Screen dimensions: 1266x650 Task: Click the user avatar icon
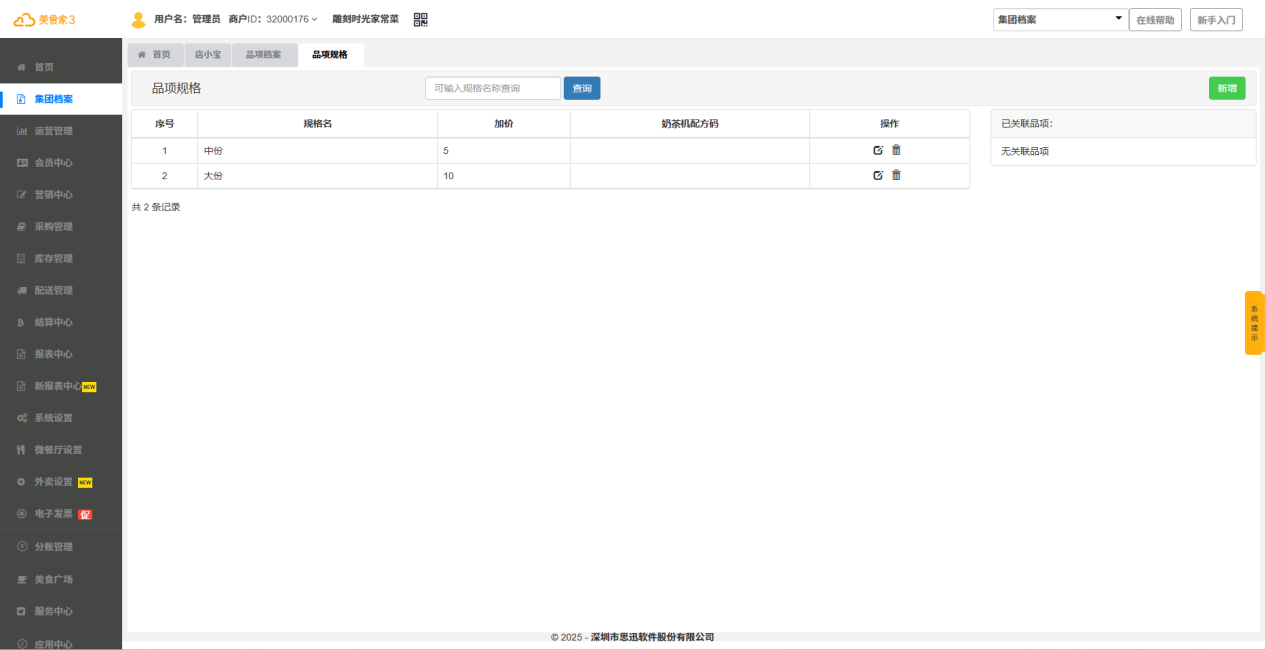(x=138, y=19)
